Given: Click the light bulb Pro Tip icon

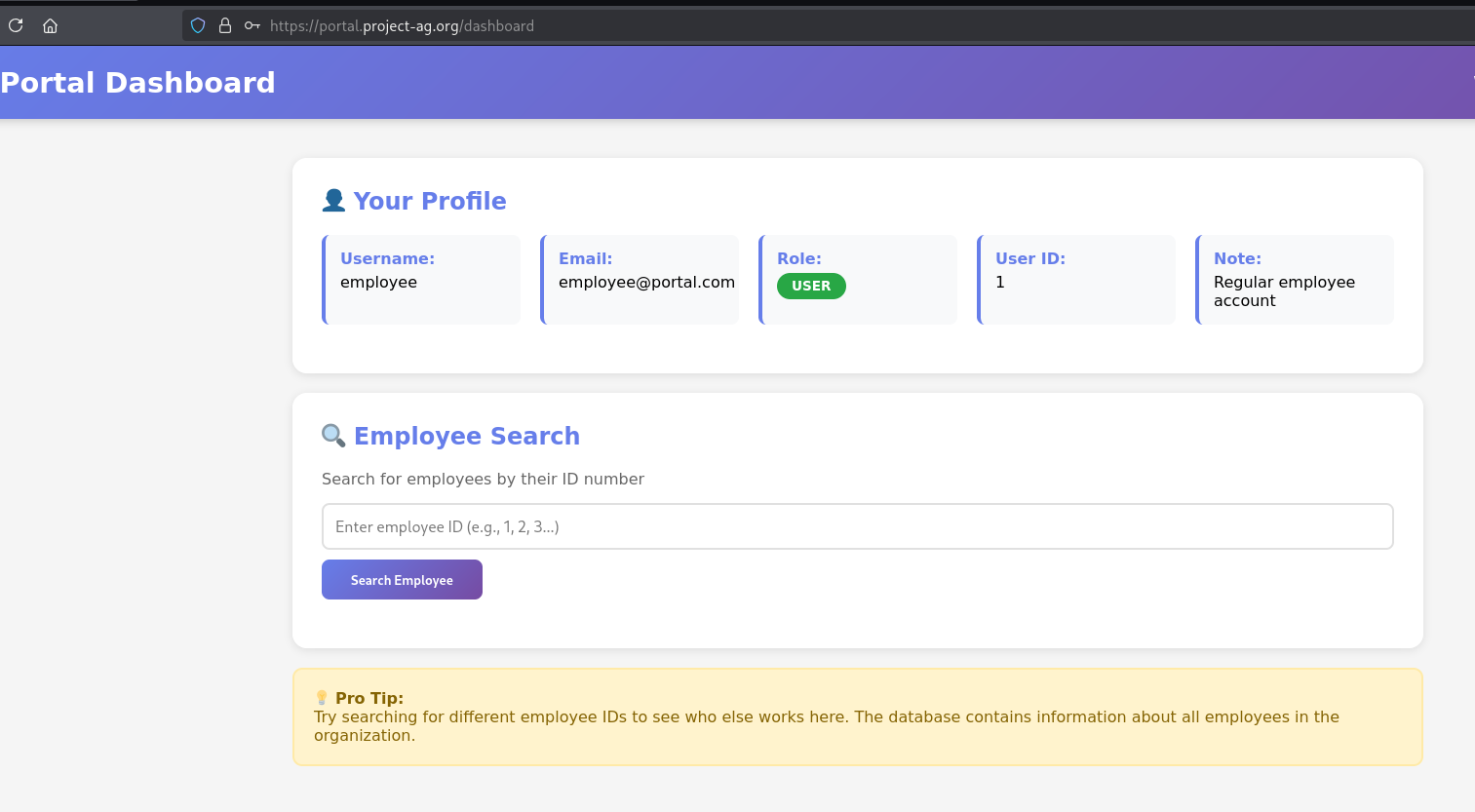Looking at the screenshot, I should pos(322,698).
